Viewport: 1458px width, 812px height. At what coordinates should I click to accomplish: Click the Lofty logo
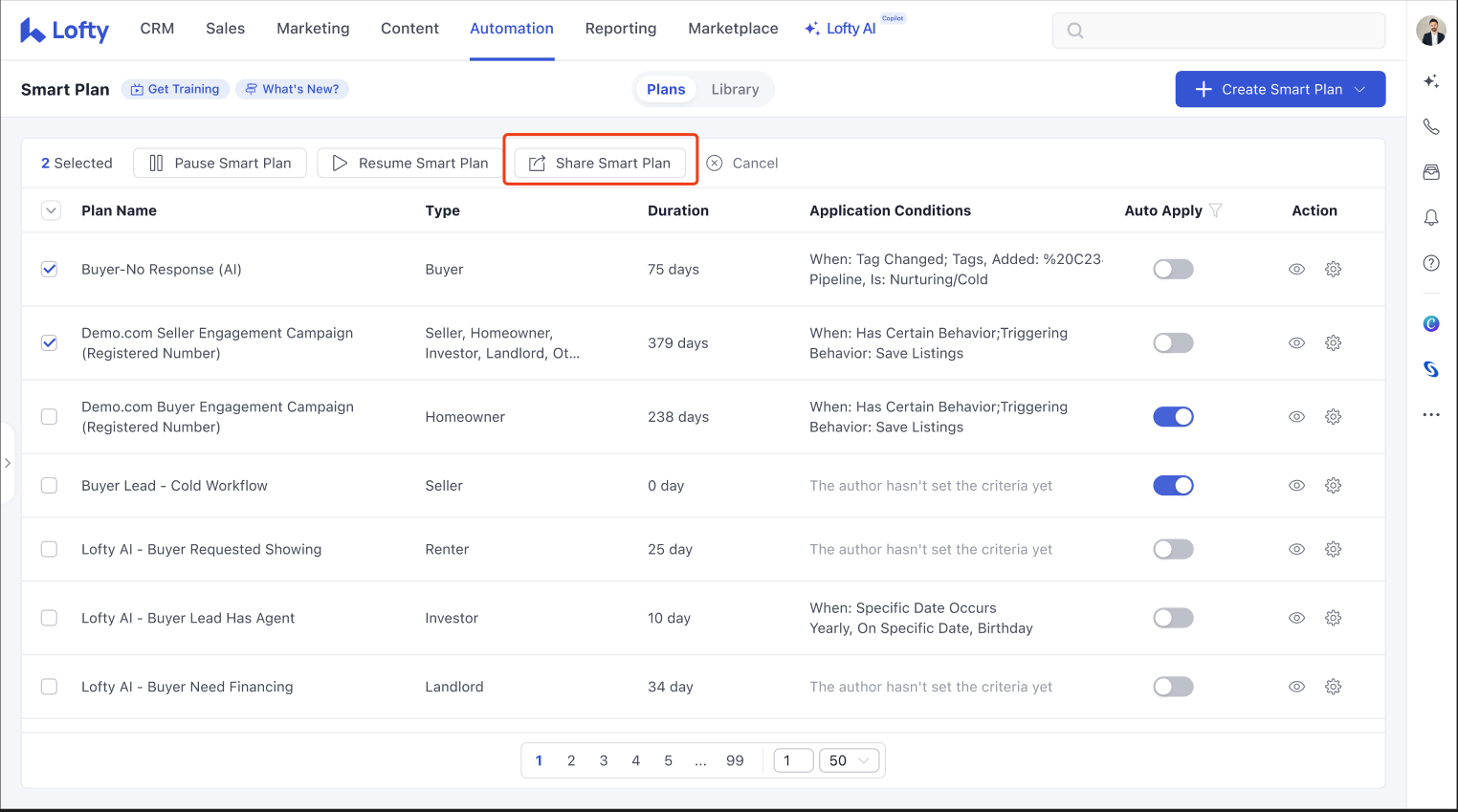pos(64,30)
